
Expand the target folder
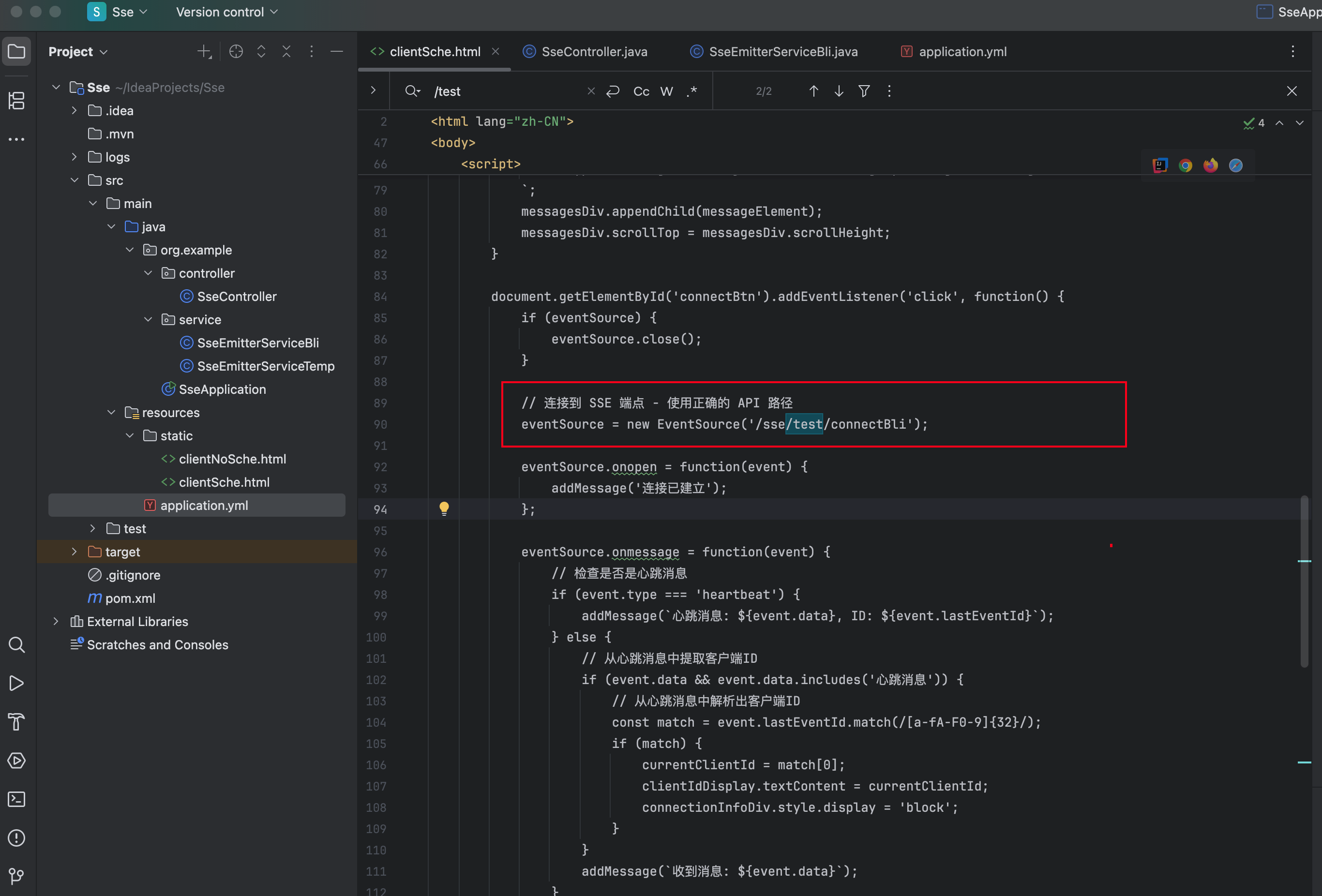(x=75, y=552)
